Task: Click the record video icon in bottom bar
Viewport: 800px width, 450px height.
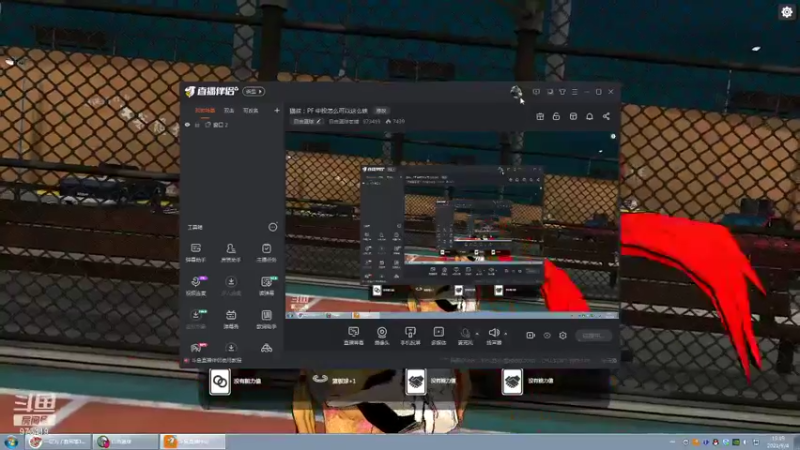Action: pos(531,335)
